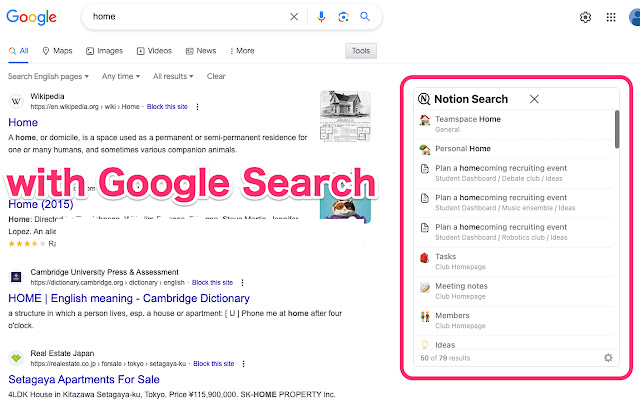This screenshot has width=640, height=400.
Task: Open the Any time filter dropdown
Action: coord(121,76)
